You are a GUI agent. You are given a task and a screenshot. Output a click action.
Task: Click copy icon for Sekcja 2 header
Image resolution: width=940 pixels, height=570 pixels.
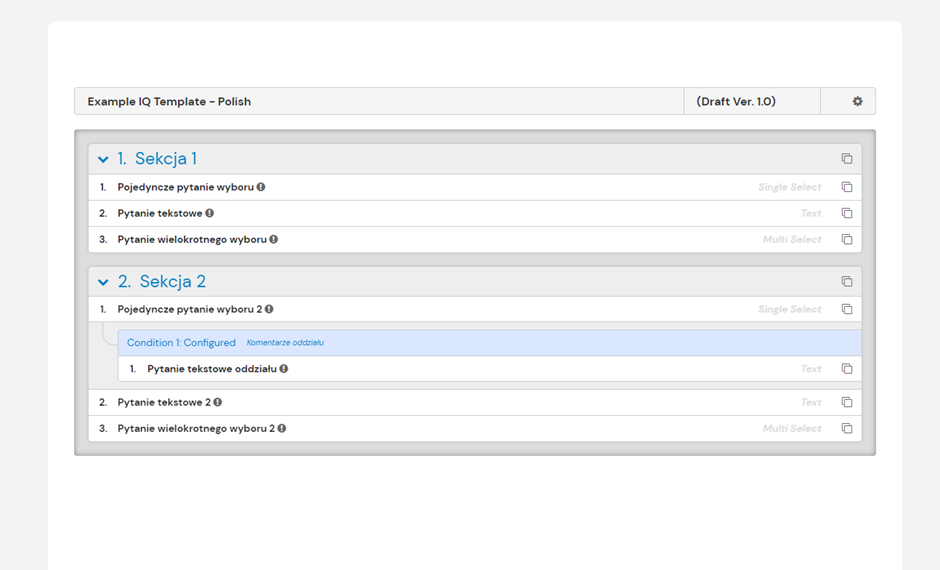point(847,282)
